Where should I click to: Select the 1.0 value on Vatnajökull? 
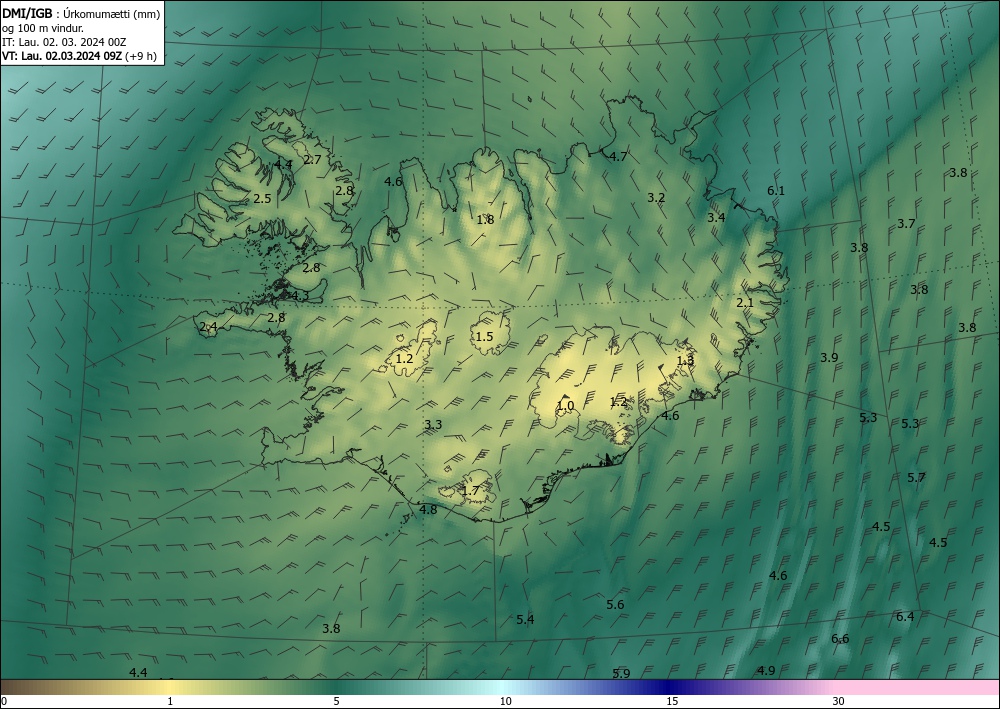pyautogui.click(x=565, y=406)
